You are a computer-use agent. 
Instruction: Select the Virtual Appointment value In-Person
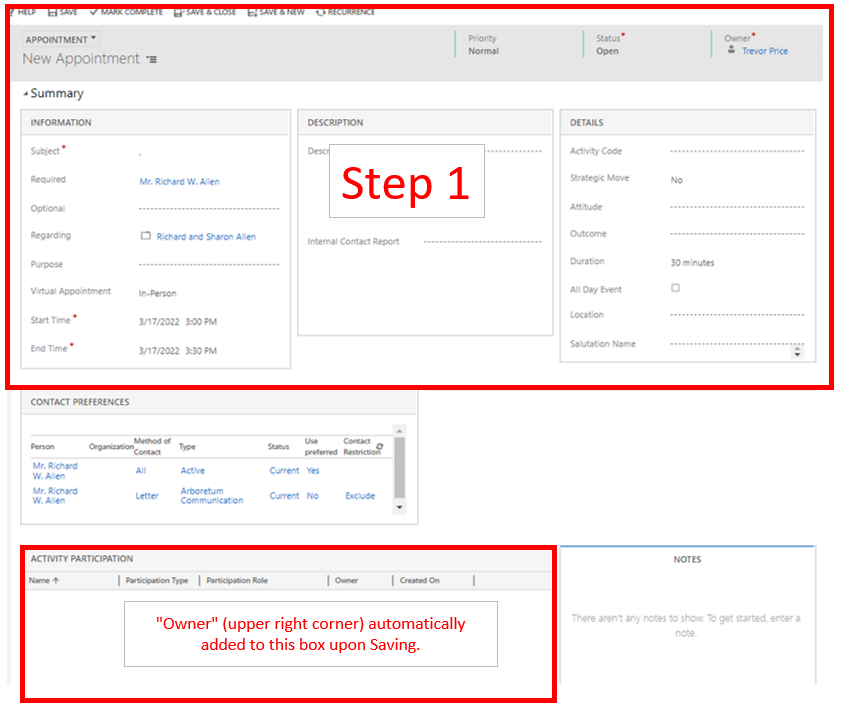[158, 294]
